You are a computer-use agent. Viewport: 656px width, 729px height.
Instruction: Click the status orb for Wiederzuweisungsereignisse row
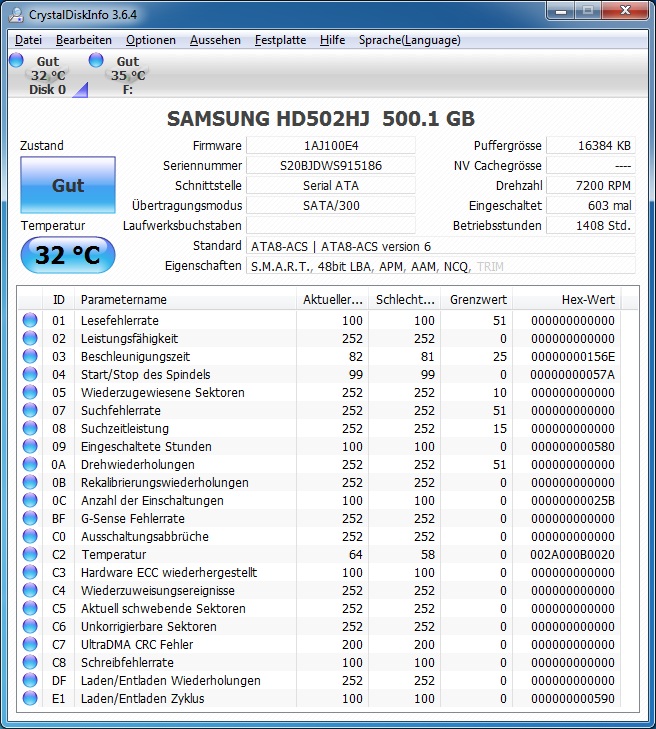click(30, 590)
